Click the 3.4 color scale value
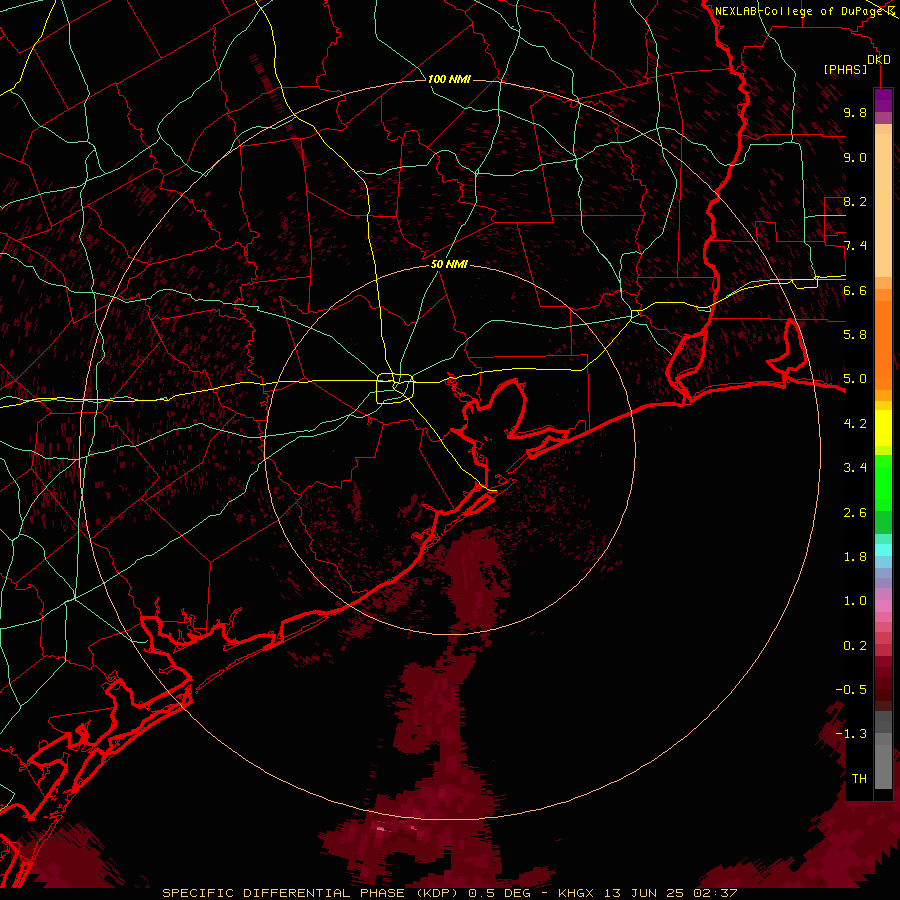 pos(855,468)
